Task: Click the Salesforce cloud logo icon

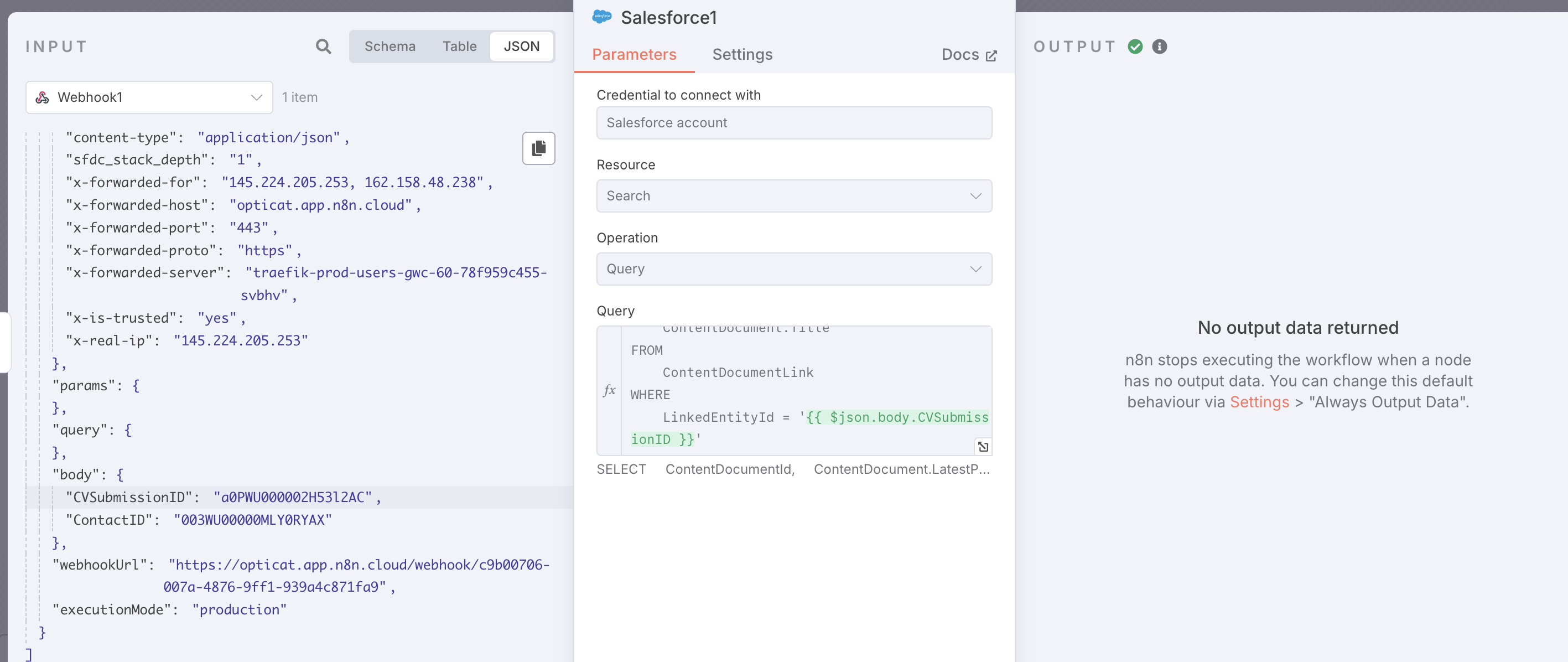Action: [x=601, y=17]
